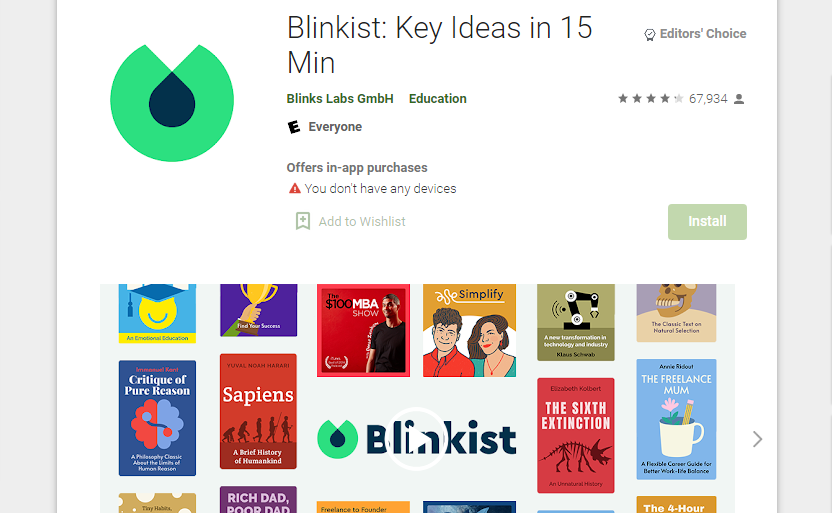832x513 pixels.
Task: Click the Simplify podcast cover
Action: pos(470,331)
